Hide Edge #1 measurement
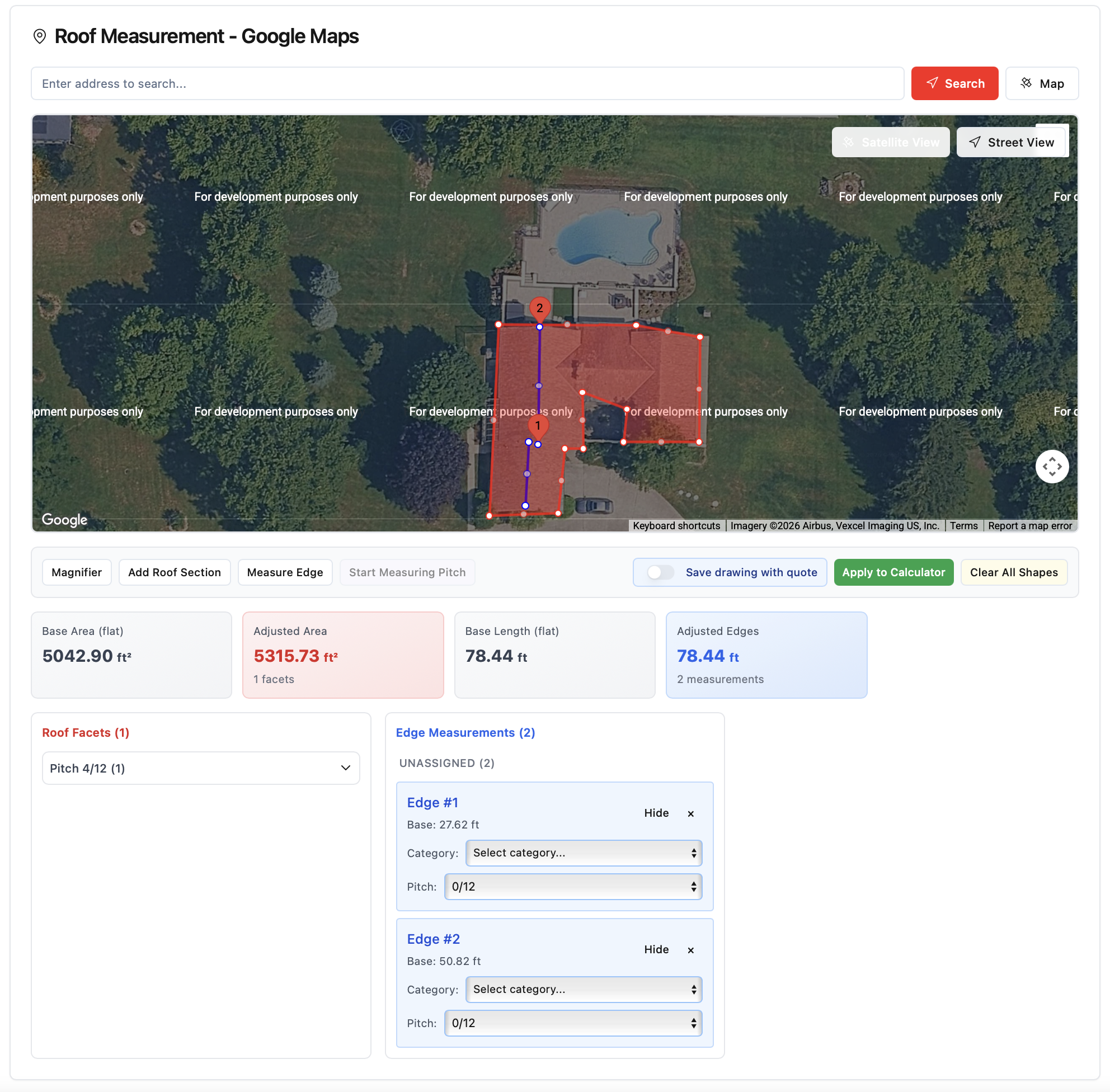This screenshot has height=1092, width=1110. [x=656, y=813]
